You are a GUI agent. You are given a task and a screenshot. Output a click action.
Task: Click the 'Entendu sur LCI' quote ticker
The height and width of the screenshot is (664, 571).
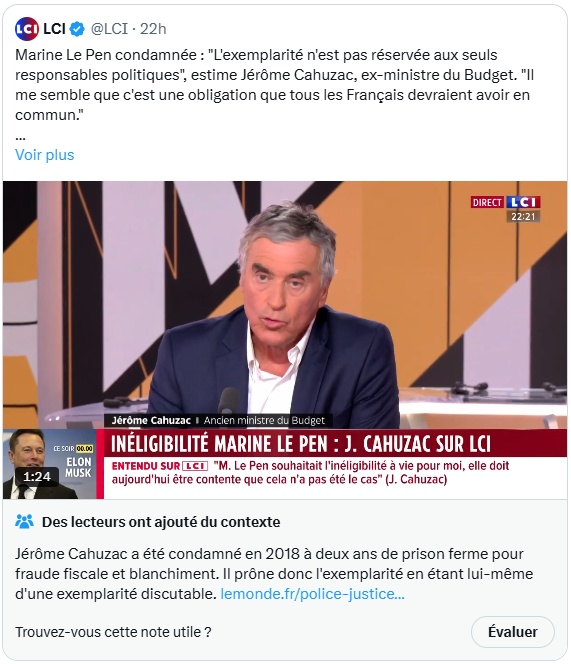[310, 473]
